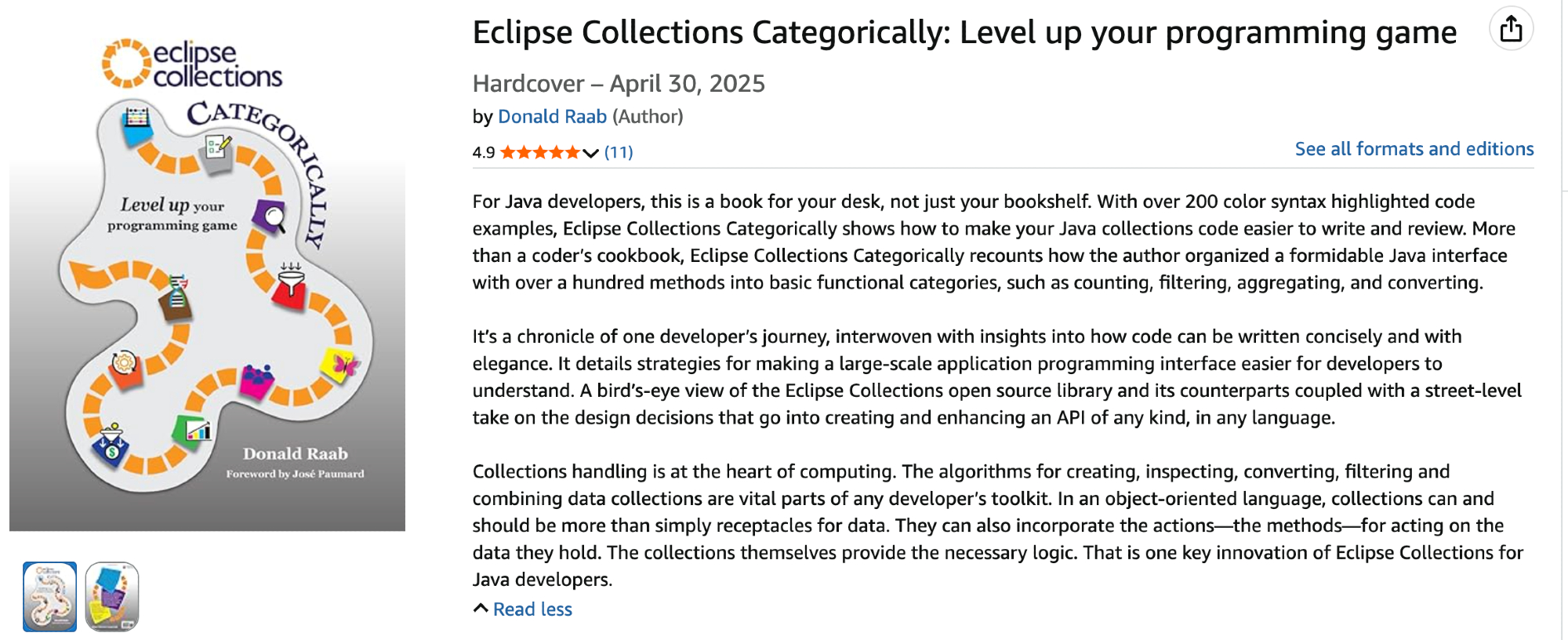Click the Eclipse Collections logo on cover
1568x640 pixels.
pyautogui.click(x=192, y=64)
